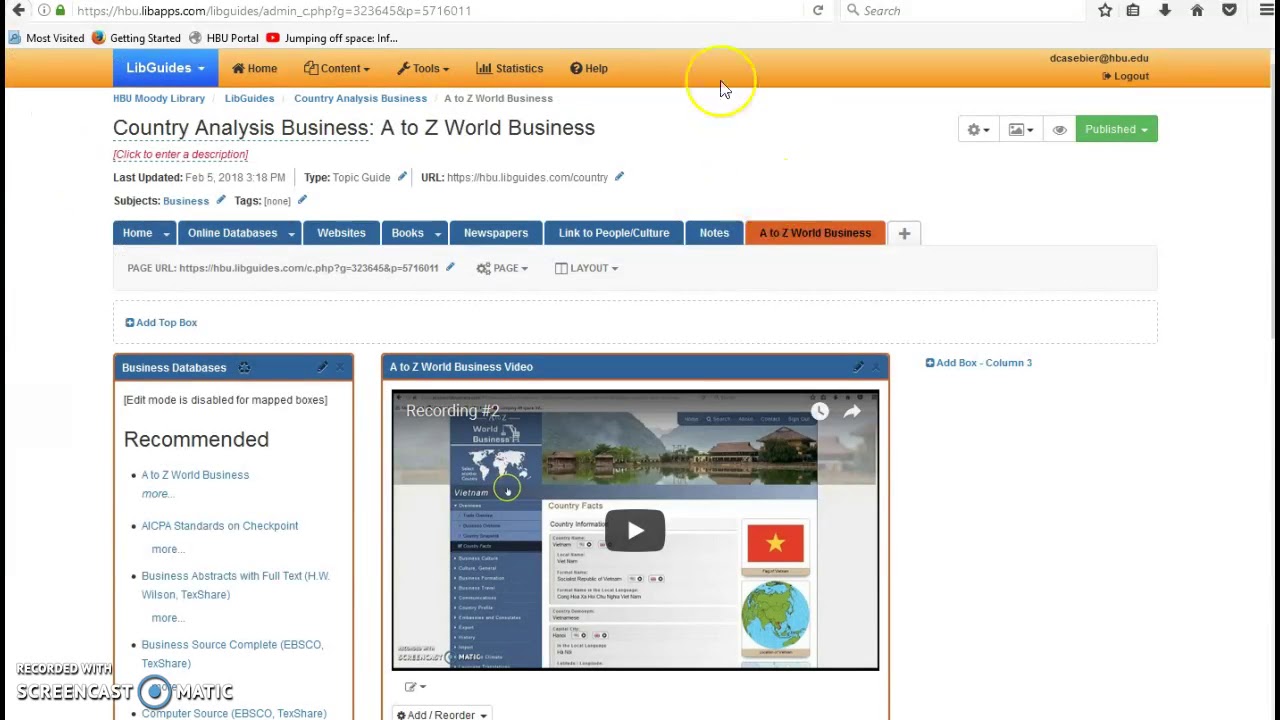Edit the page URL pencil icon
The width and height of the screenshot is (1280, 720).
tap(450, 268)
